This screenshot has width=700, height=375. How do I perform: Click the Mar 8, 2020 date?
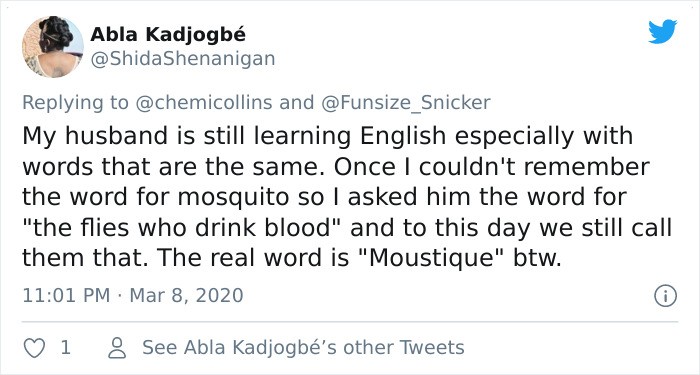pos(186,296)
